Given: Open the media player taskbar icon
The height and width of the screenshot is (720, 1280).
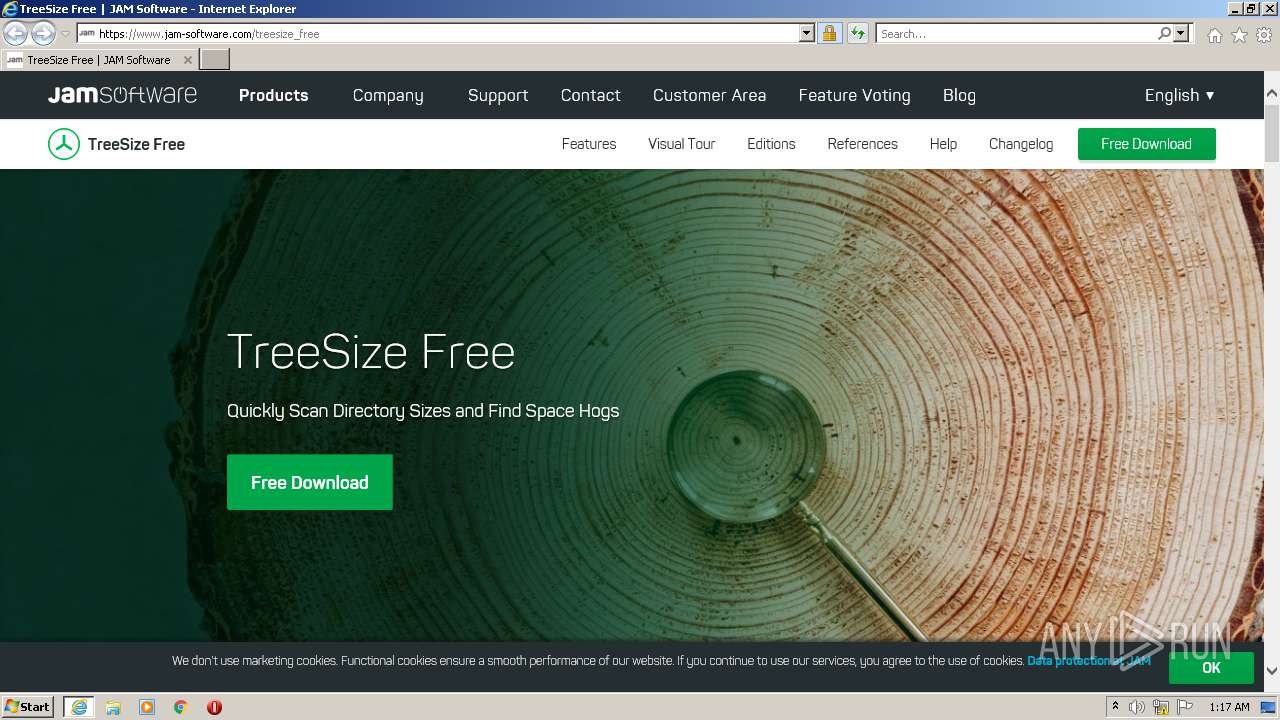Looking at the screenshot, I should point(147,707).
